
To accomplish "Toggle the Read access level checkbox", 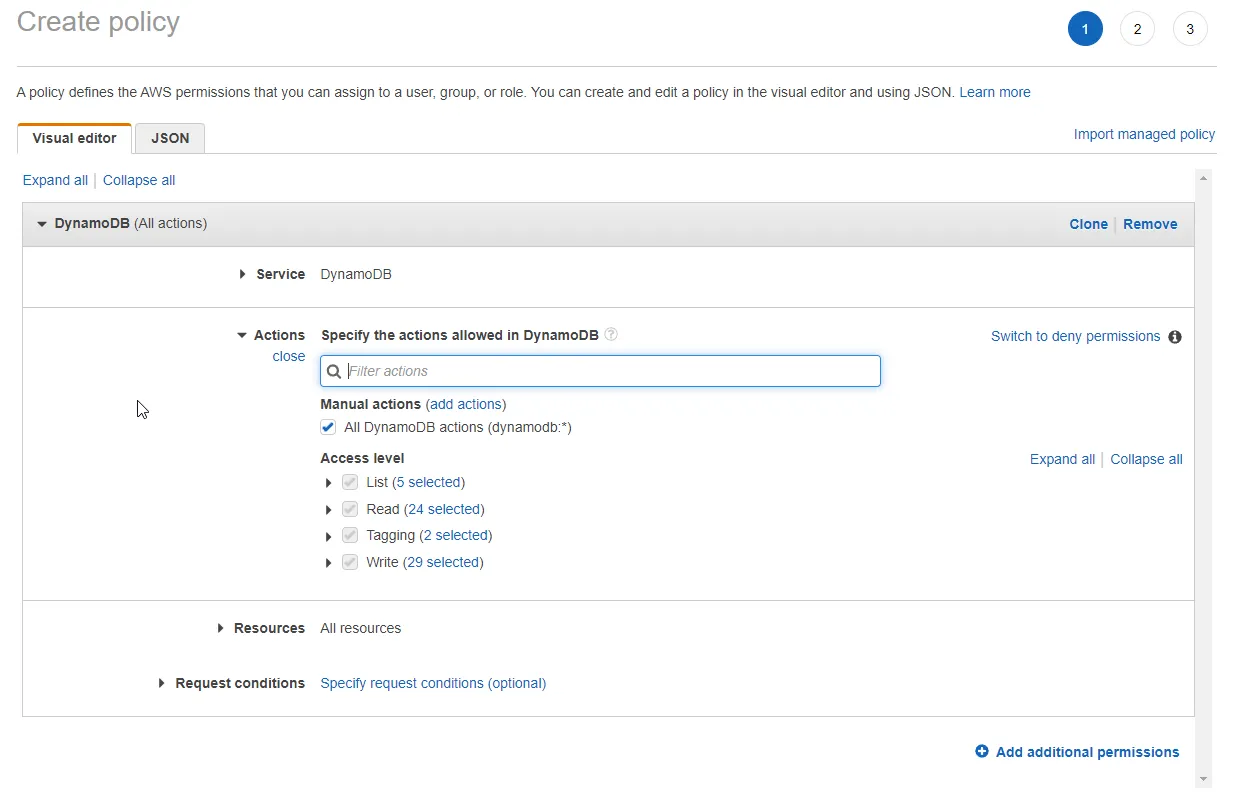I will (350, 508).
